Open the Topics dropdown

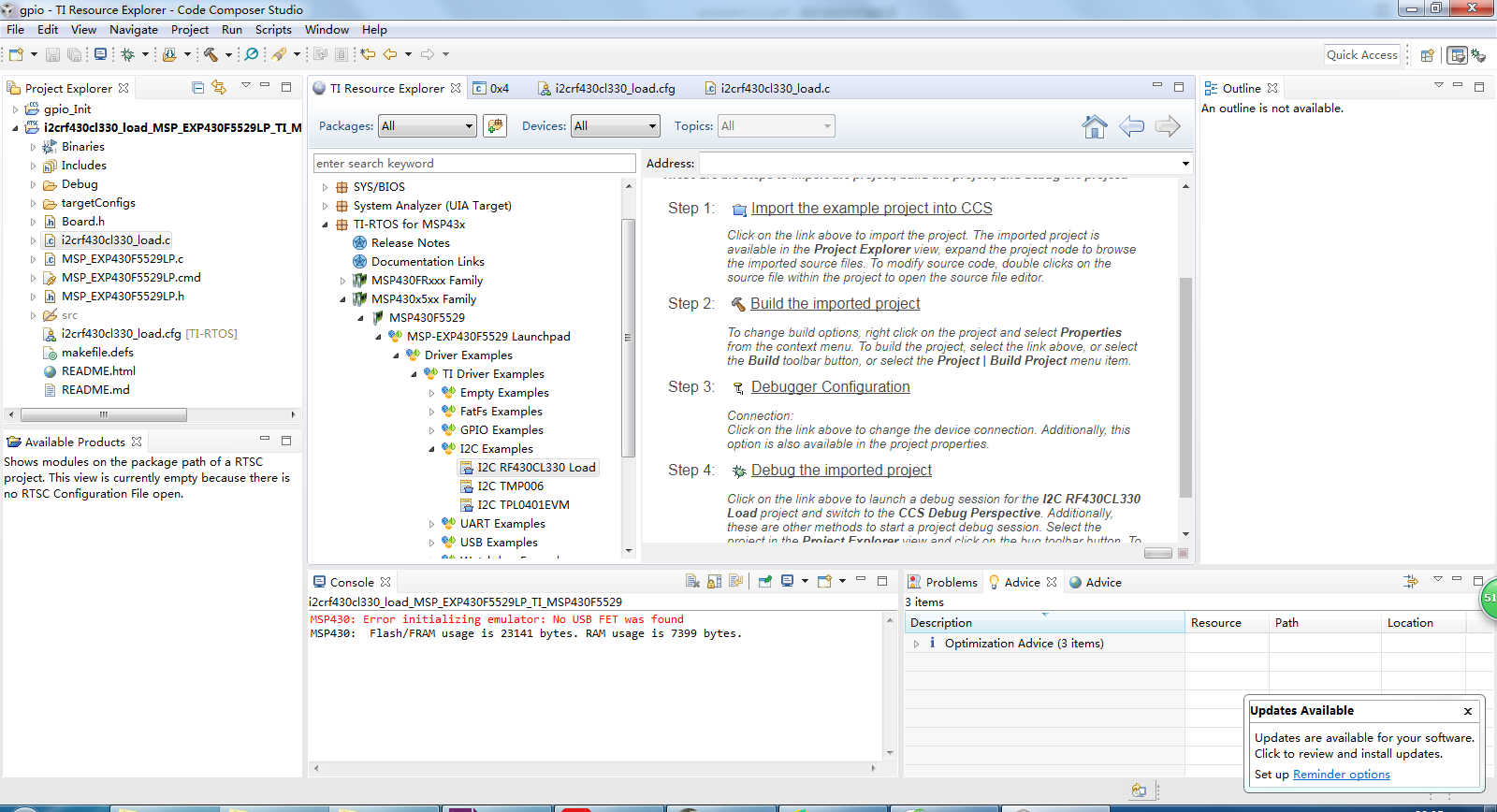click(x=777, y=125)
